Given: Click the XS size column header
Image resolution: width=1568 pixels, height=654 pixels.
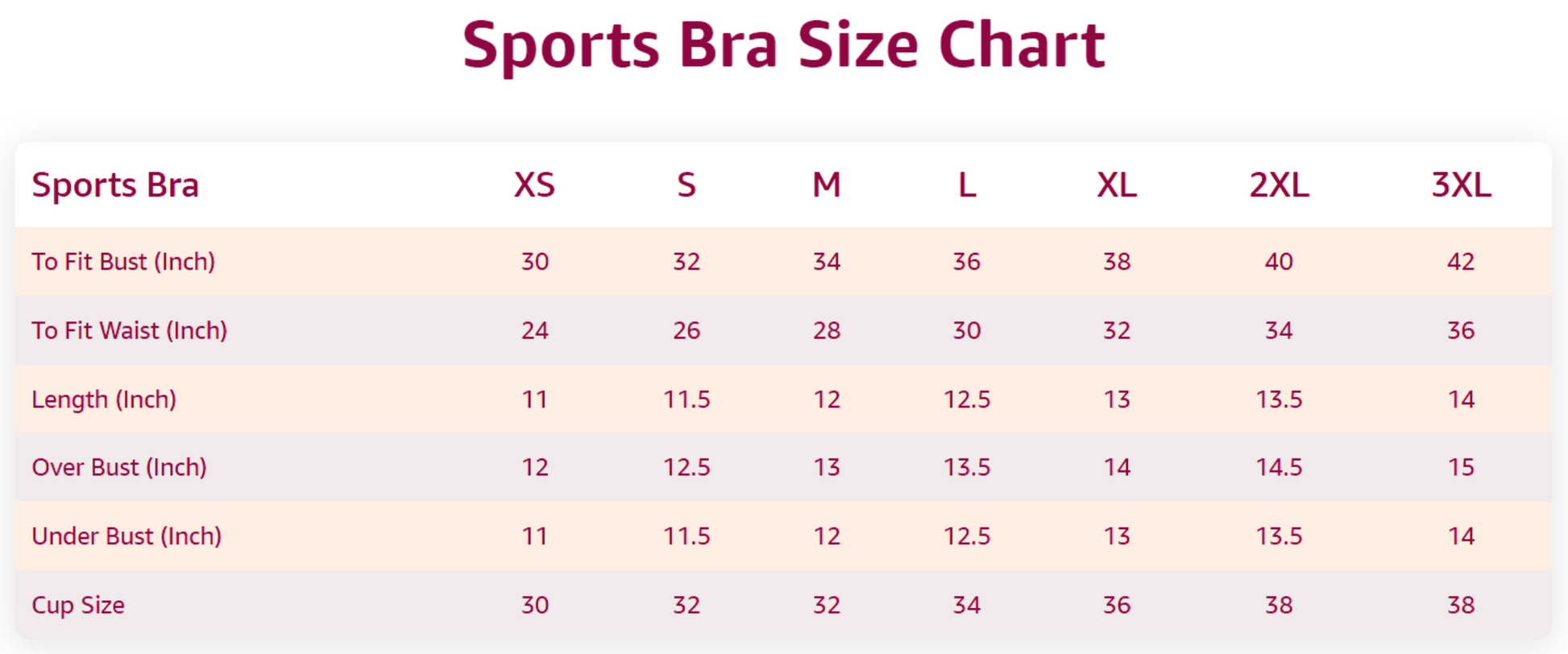Looking at the screenshot, I should [x=534, y=185].
